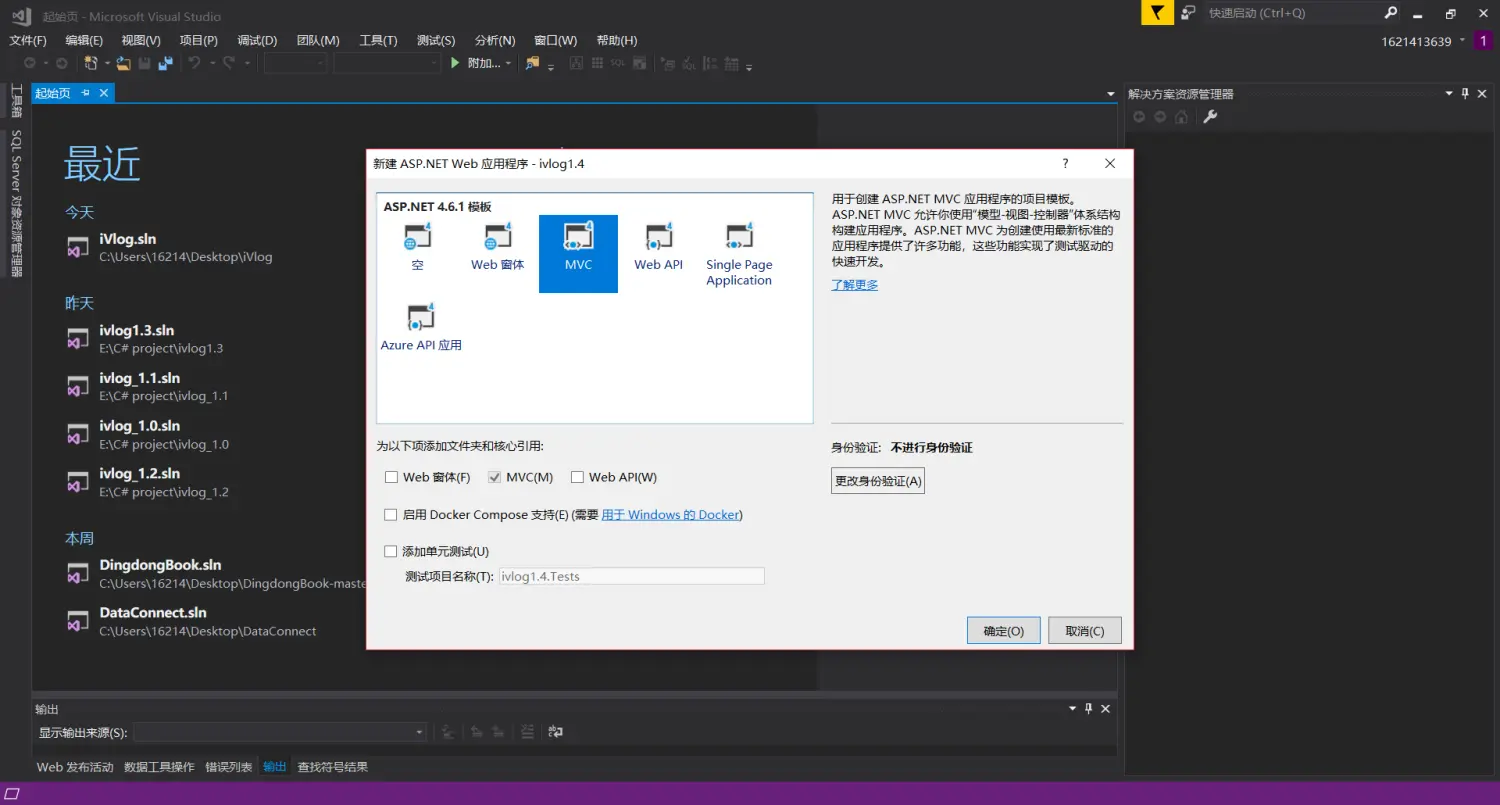Open the 了解更多 link
The width and height of the screenshot is (1500, 805).
point(855,285)
